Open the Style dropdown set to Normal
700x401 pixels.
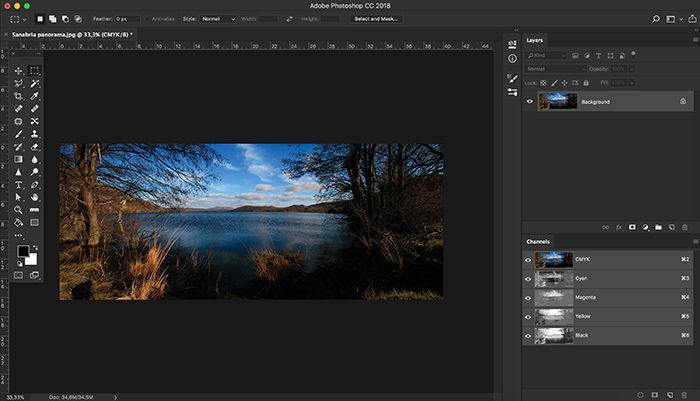pos(217,19)
